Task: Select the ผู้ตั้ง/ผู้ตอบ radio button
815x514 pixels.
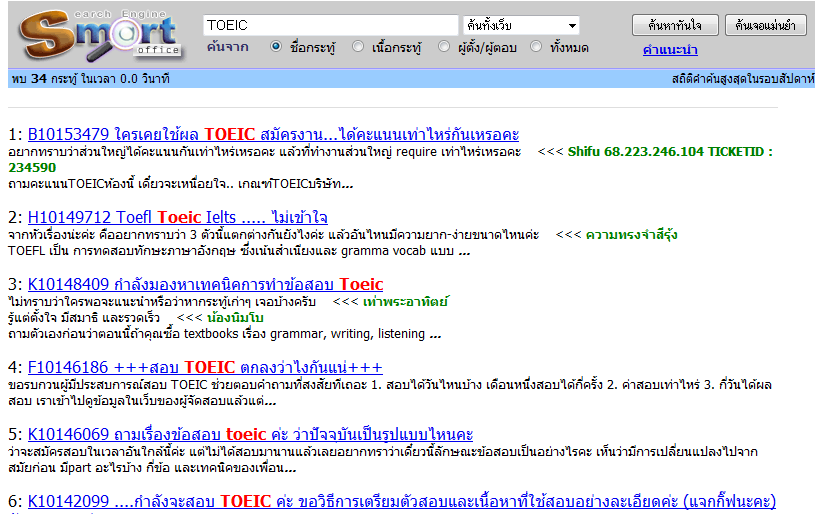Action: click(x=443, y=47)
